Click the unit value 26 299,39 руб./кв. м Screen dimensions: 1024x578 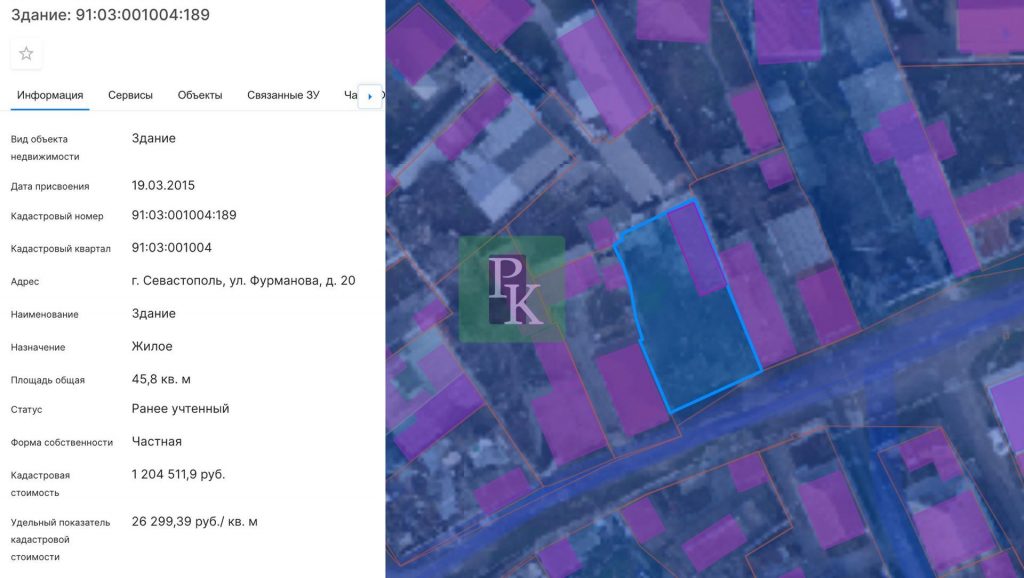tap(194, 521)
